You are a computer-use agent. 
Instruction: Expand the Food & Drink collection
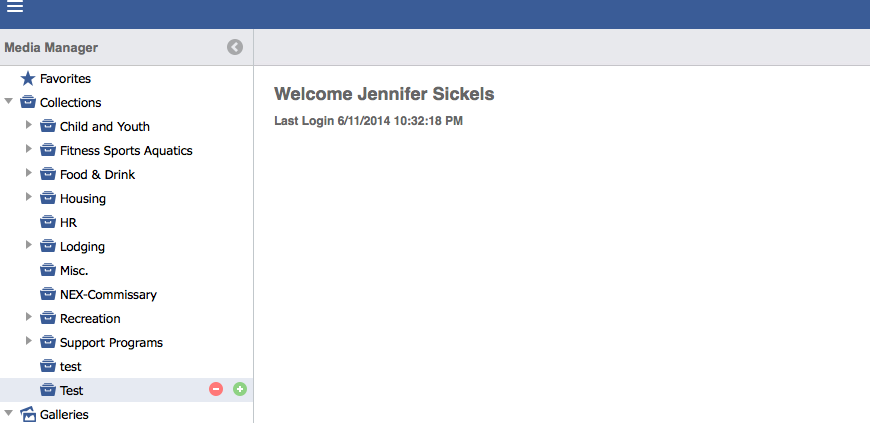pos(29,174)
